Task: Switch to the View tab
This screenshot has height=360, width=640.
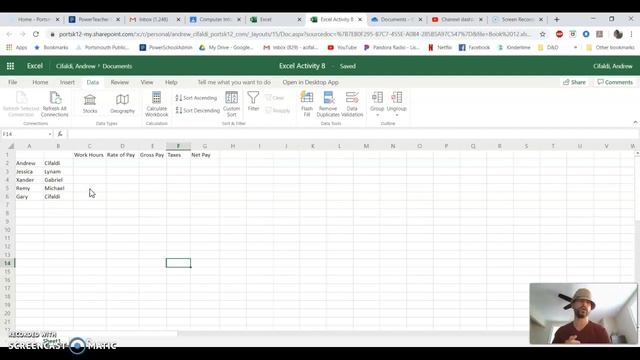Action: point(147,82)
